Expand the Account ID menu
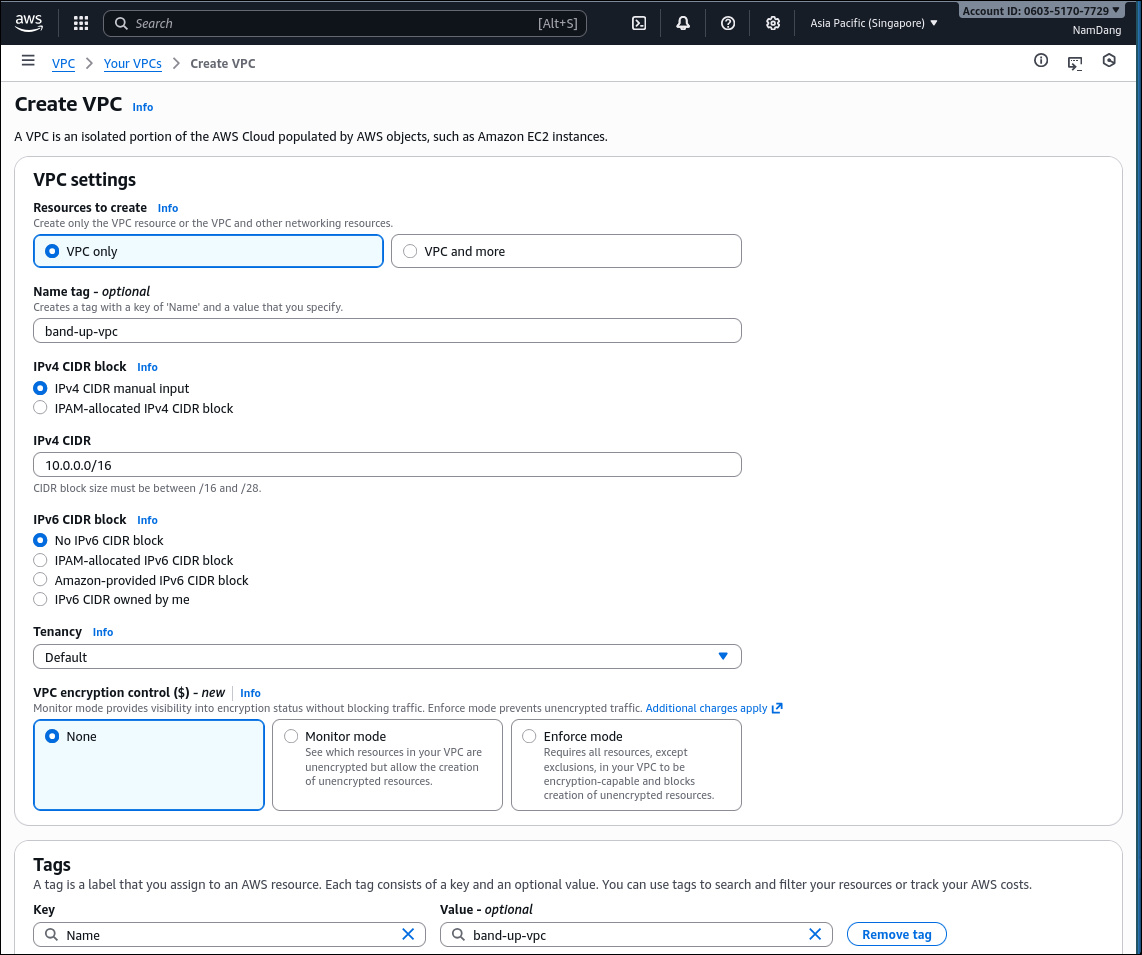The image size is (1142, 955). [x=1041, y=11]
